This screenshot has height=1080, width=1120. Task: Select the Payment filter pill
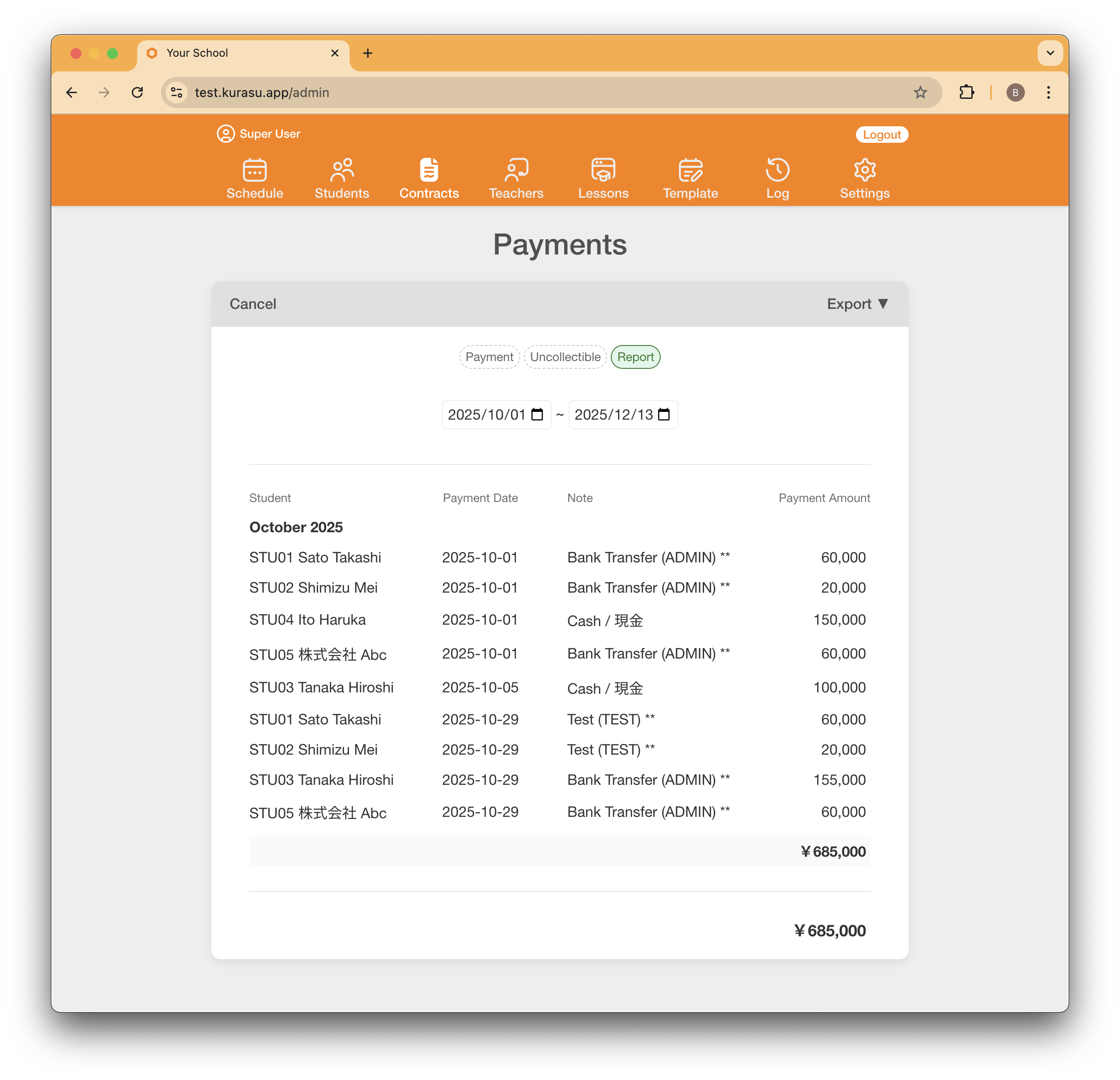point(489,356)
